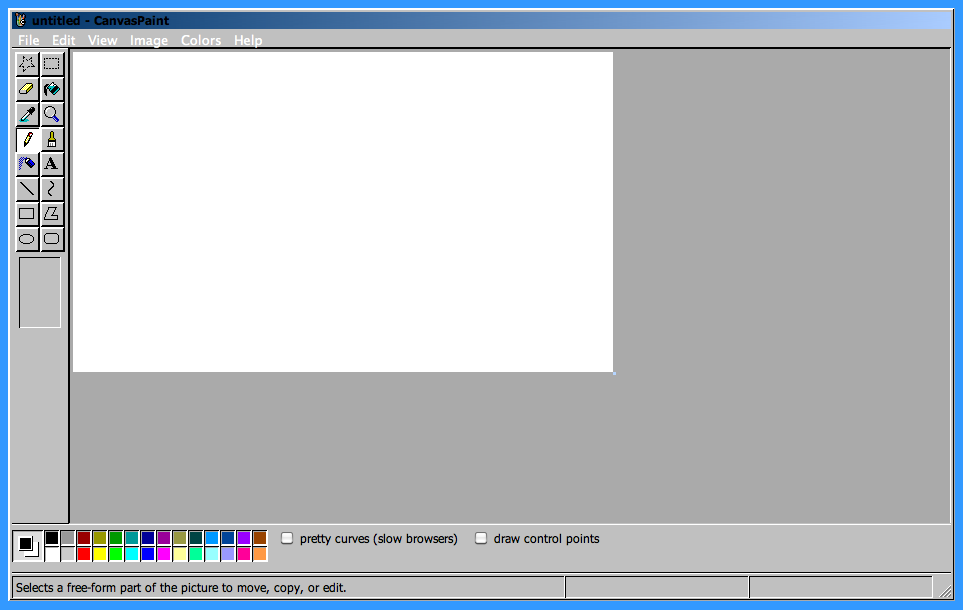Select the lavender periwinkle palette swatch
Screen dimensions: 963x610
point(228,554)
